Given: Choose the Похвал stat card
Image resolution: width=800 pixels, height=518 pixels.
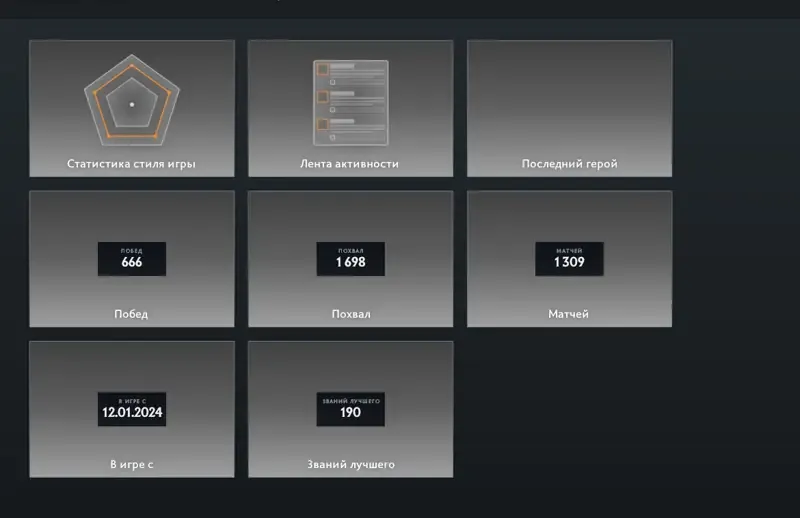Looking at the screenshot, I should pyautogui.click(x=351, y=259).
